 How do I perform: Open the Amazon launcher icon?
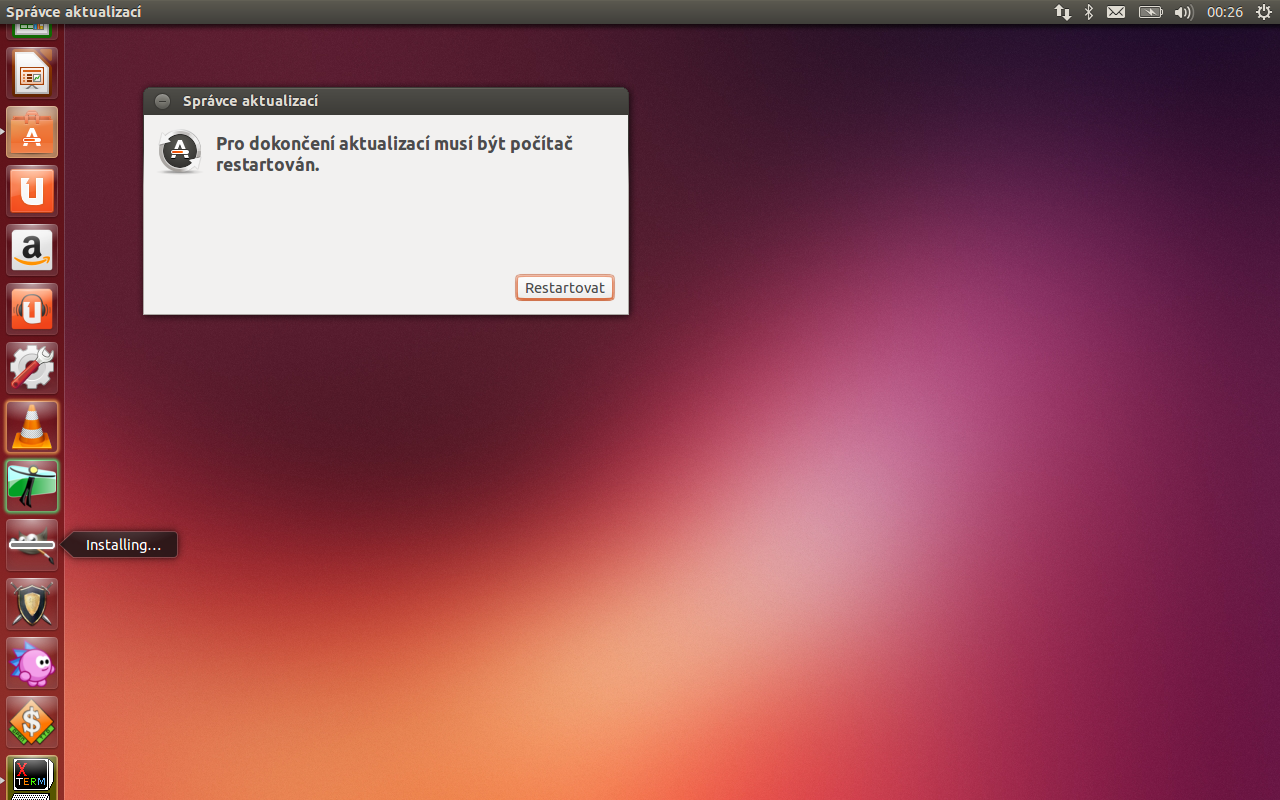[32, 250]
